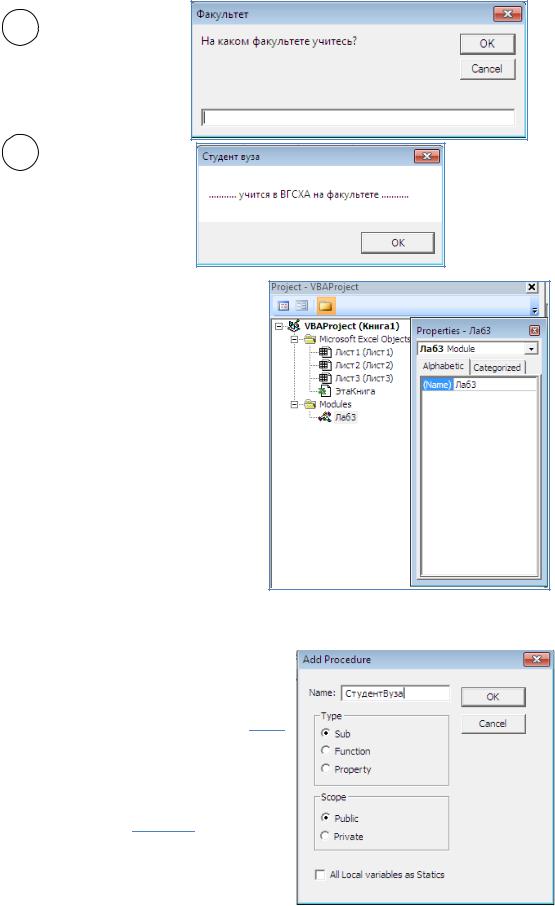Close the Add Procedure dialog
The width and height of the screenshot is (555, 906).
537,659
